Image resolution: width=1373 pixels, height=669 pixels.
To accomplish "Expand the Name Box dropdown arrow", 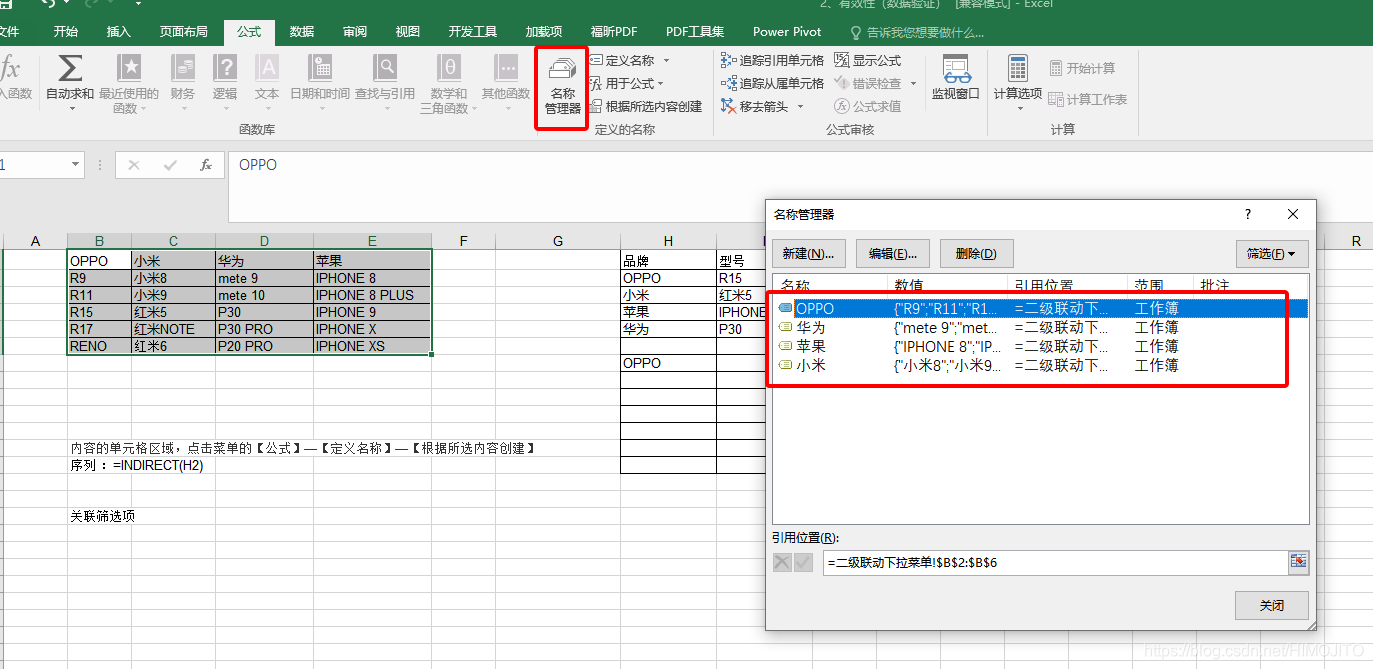I will (76, 165).
